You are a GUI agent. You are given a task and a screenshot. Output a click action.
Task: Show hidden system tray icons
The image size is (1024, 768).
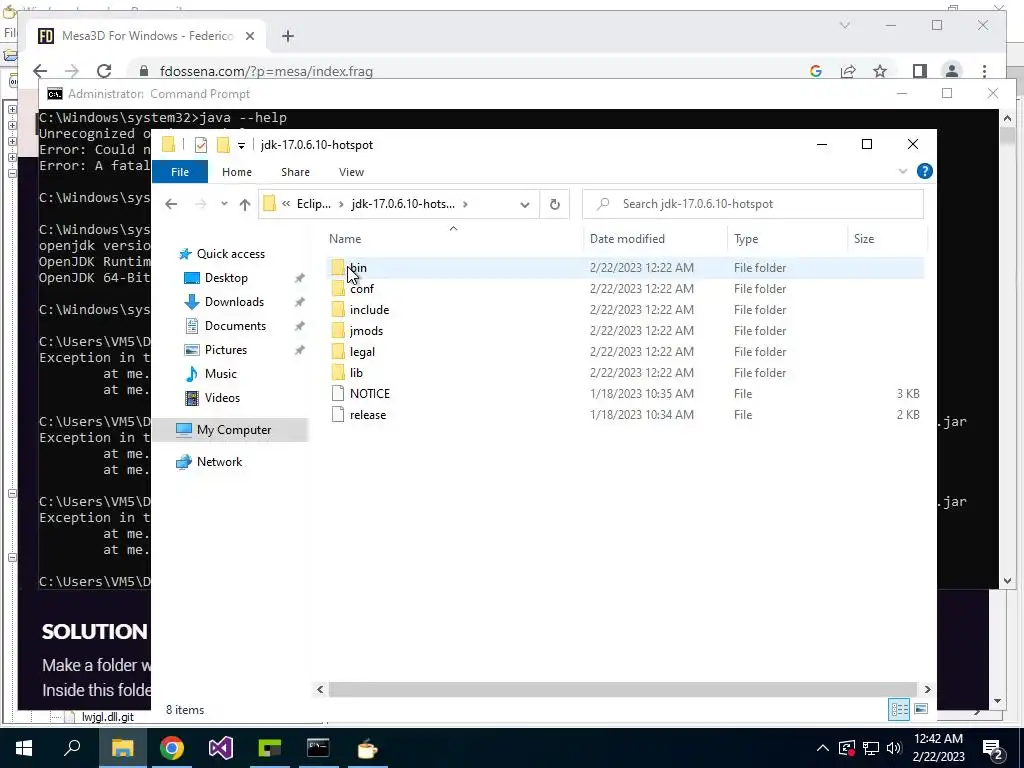coord(823,748)
